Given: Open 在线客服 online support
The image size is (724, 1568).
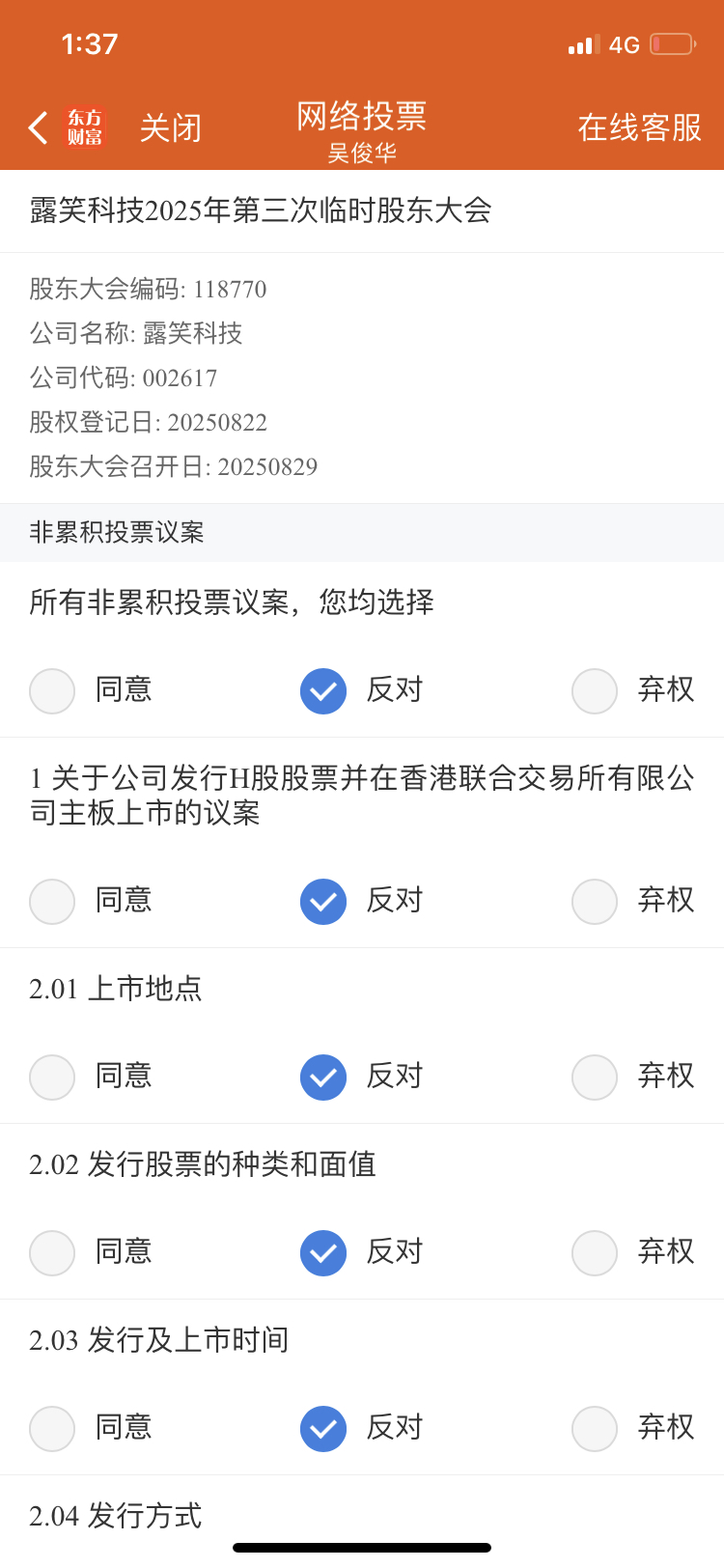Looking at the screenshot, I should point(640,127).
